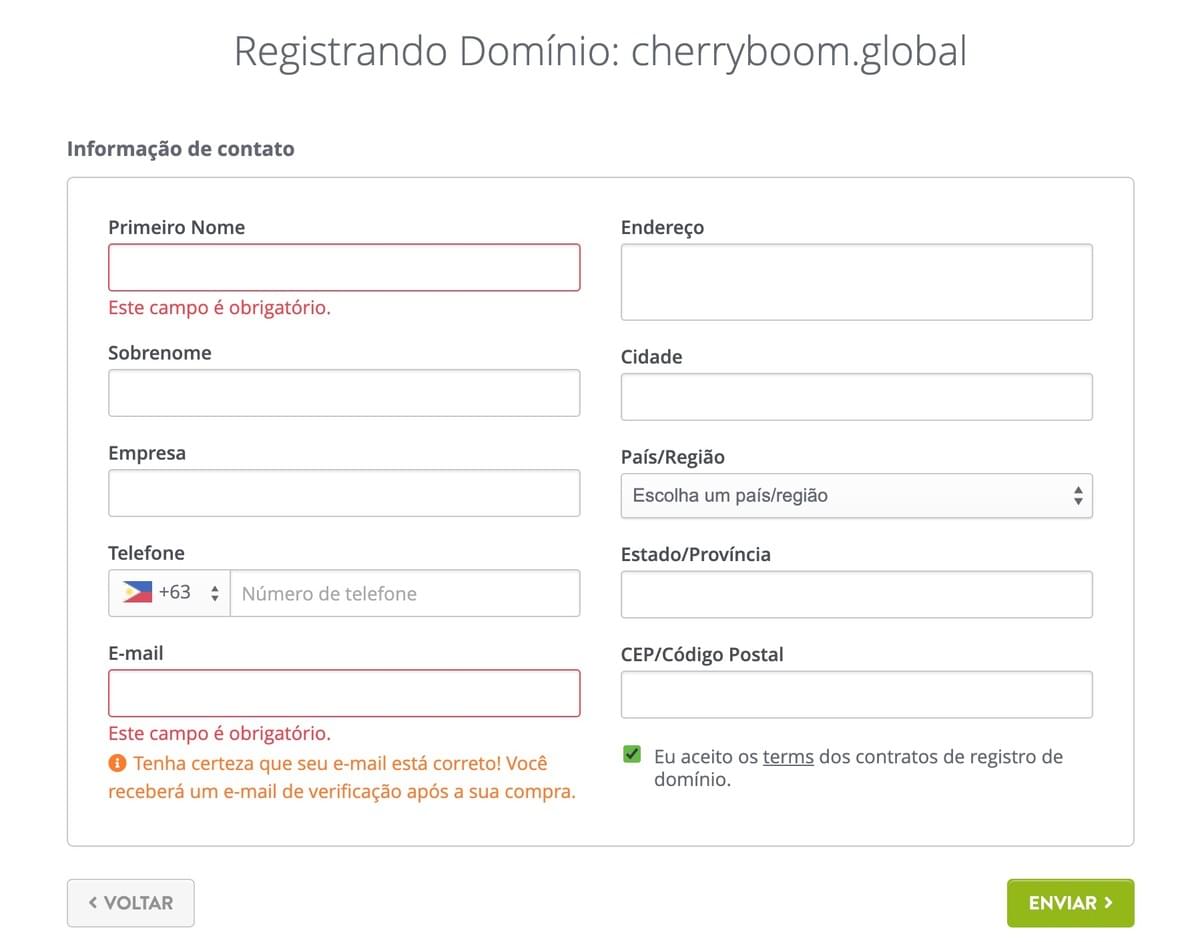
Task: Click VOLTAR to go back
Action: [130, 903]
